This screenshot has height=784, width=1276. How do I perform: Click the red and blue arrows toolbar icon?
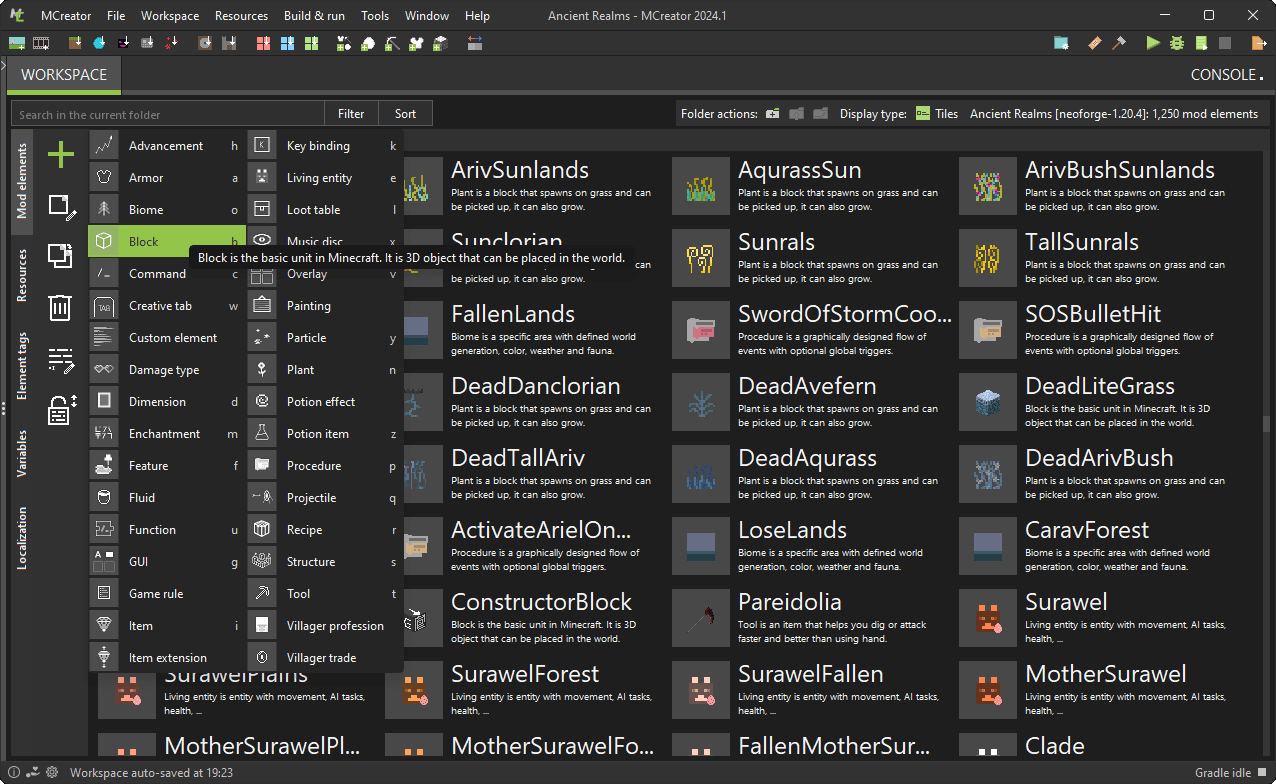point(474,43)
